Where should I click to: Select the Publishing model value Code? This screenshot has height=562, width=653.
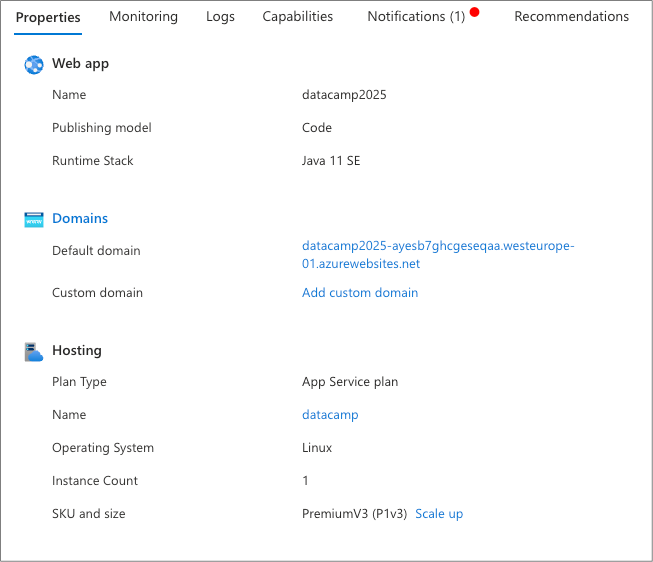pos(317,127)
